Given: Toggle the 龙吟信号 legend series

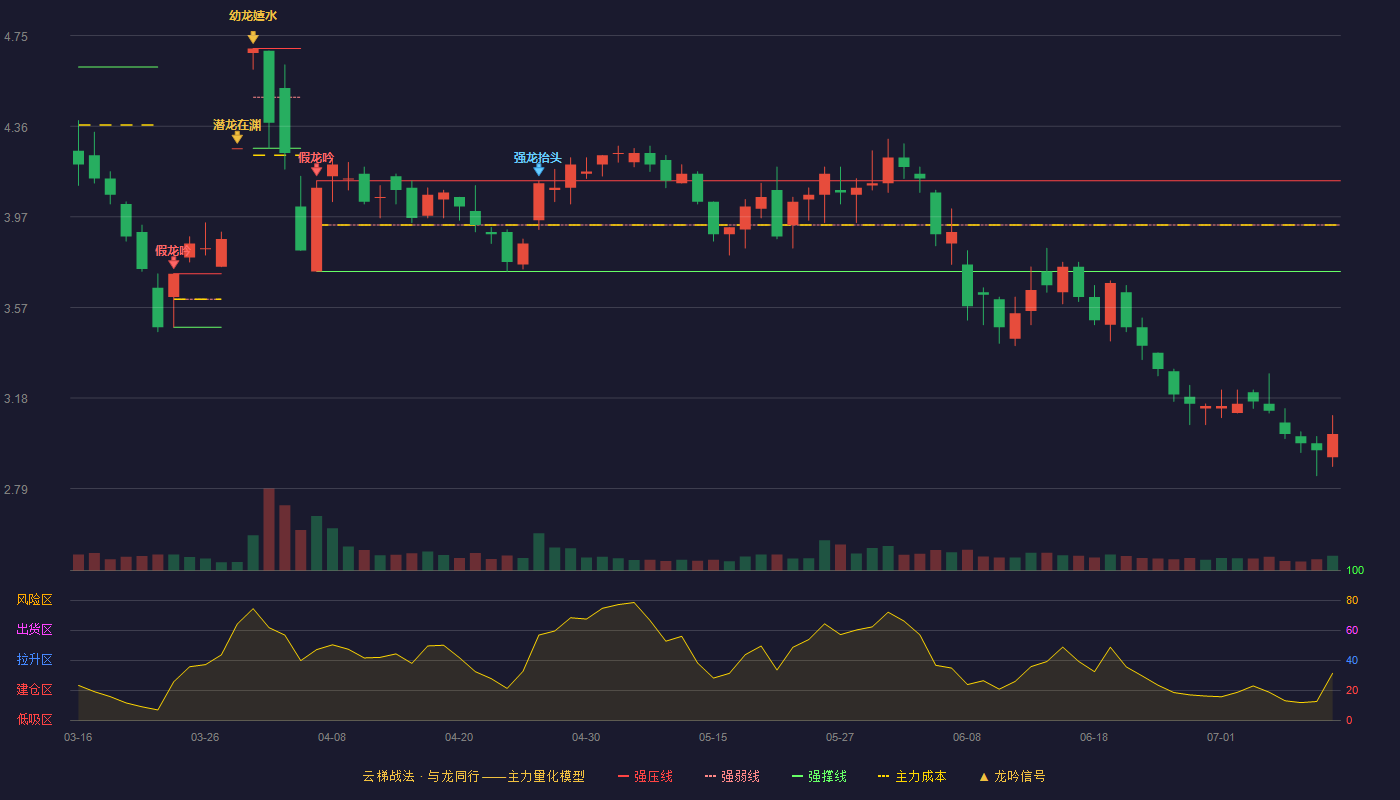Looking at the screenshot, I should point(1012,776).
